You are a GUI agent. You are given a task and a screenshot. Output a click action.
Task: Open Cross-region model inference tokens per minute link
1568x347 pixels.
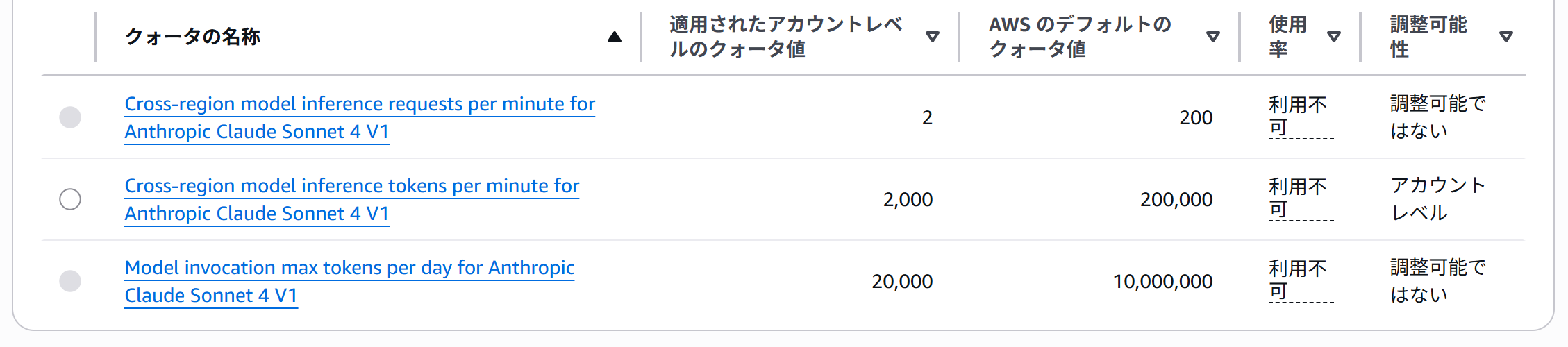pos(351,199)
